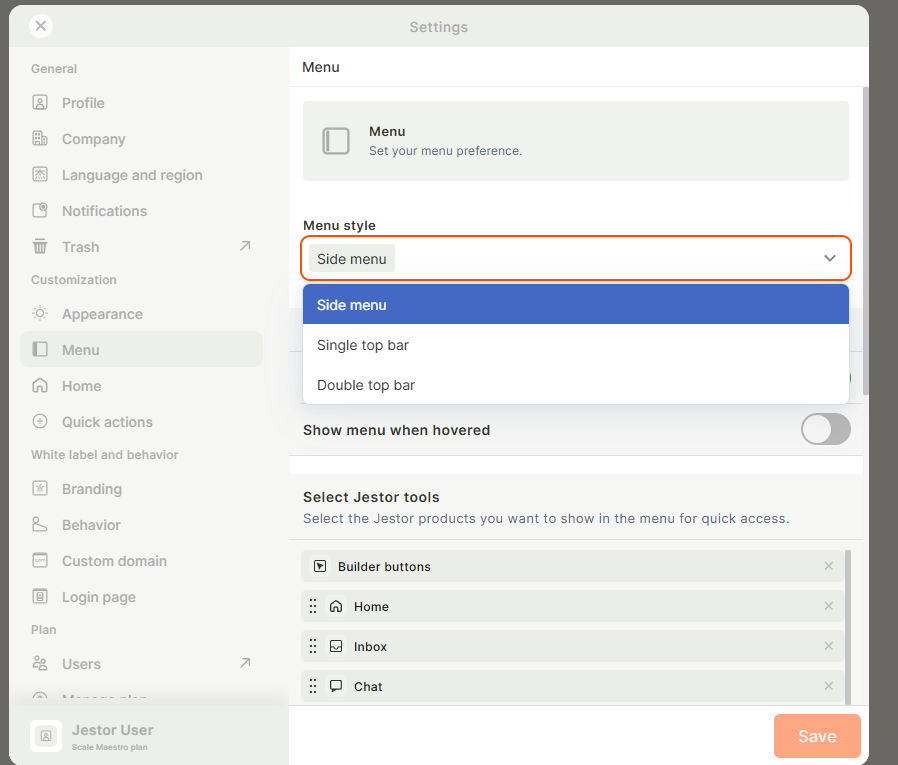The height and width of the screenshot is (765, 898).
Task: Open Login page section
Action: click(x=141, y=597)
